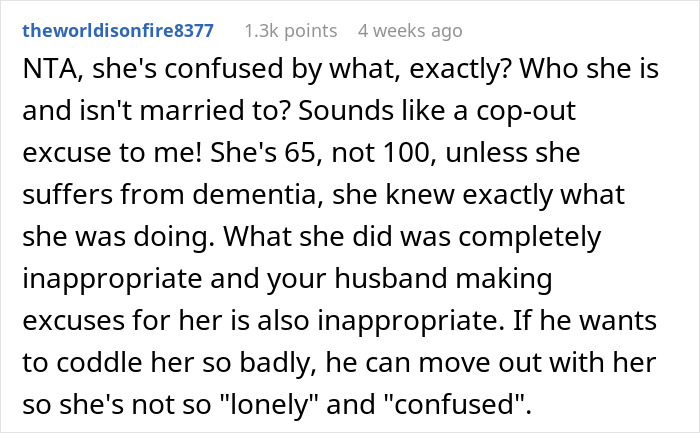Click the word husband in the comment
700x433 pixels.
[391, 279]
